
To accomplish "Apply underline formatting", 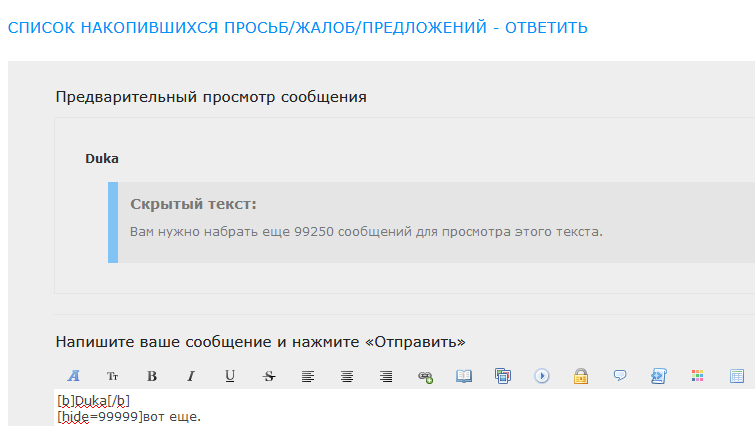I will 230,376.
